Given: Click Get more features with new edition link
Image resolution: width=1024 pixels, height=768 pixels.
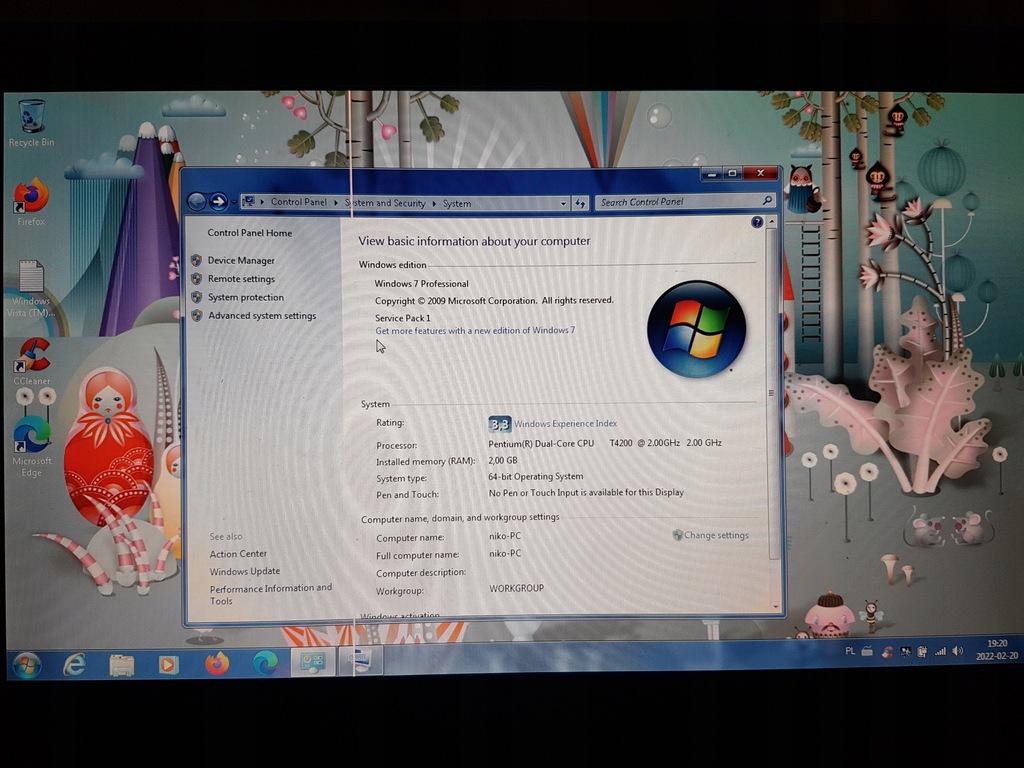Looking at the screenshot, I should (x=475, y=330).
